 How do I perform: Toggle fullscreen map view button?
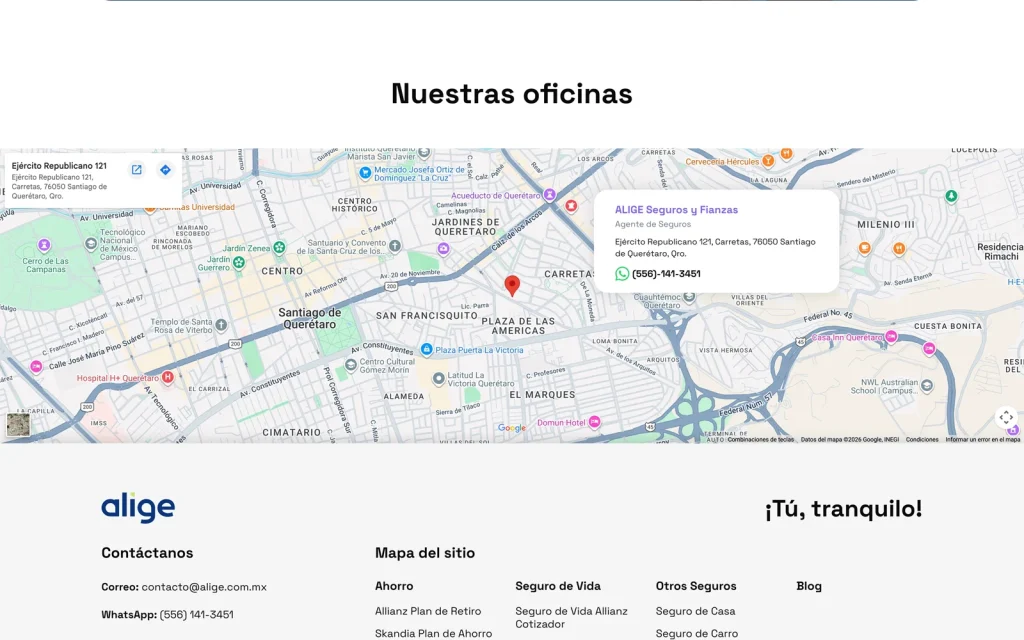tap(1006, 417)
